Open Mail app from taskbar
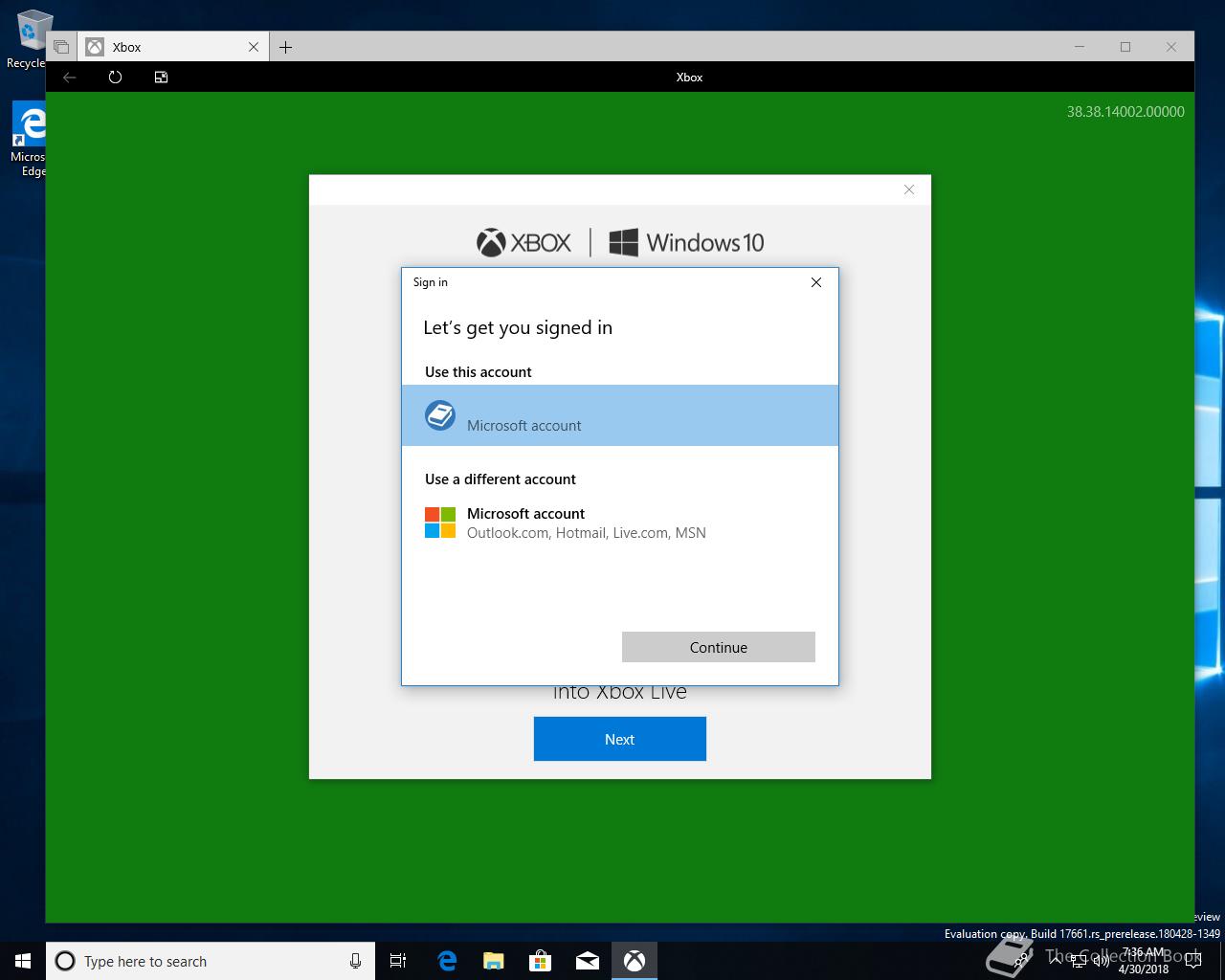Screen dimensions: 1225x980 pyautogui.click(x=587, y=961)
